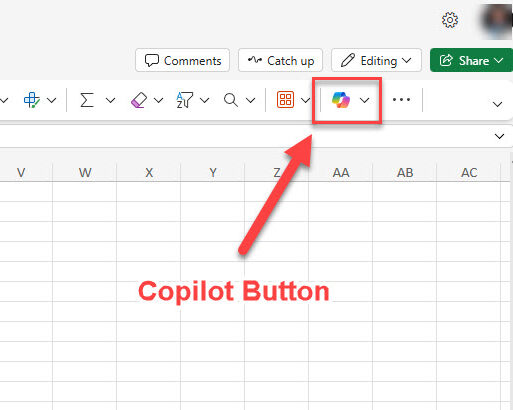Screen dimensions: 513x410
Task: Open the Editing mode dropdown
Action: coord(376,60)
